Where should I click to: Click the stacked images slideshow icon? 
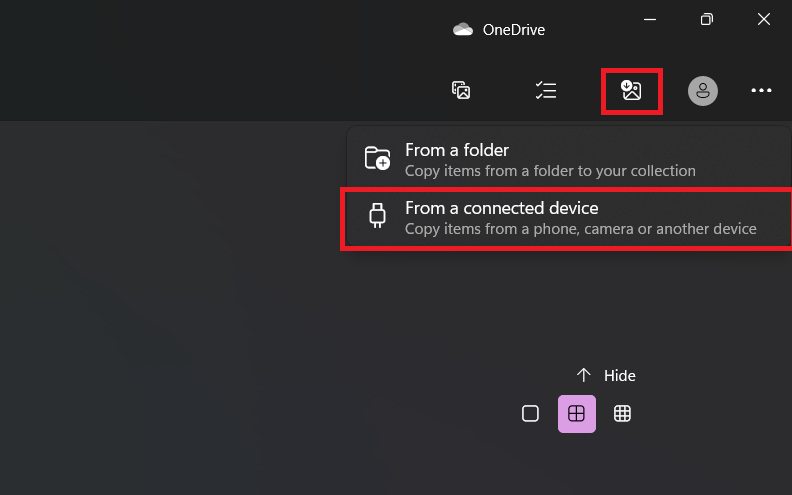click(461, 90)
